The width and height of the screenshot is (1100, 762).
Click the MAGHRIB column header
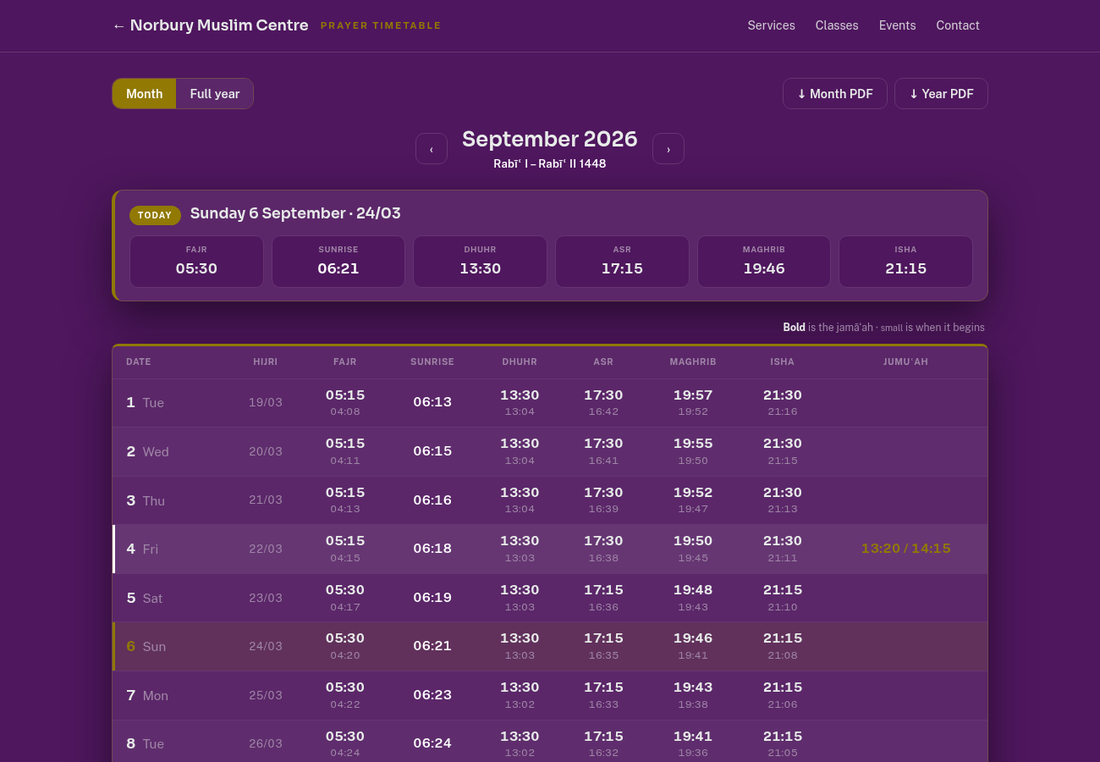pos(692,361)
